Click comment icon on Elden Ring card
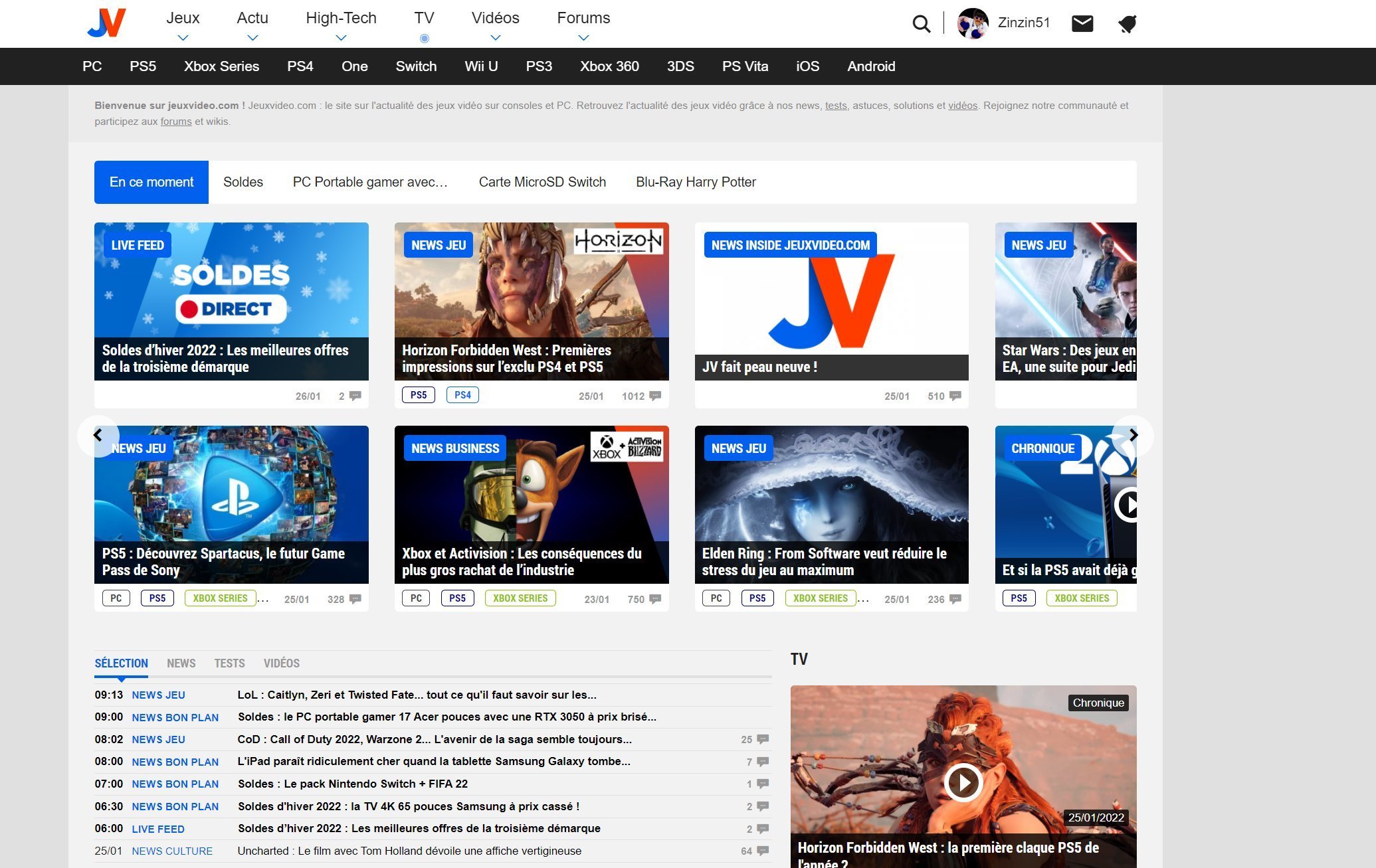 (x=955, y=599)
